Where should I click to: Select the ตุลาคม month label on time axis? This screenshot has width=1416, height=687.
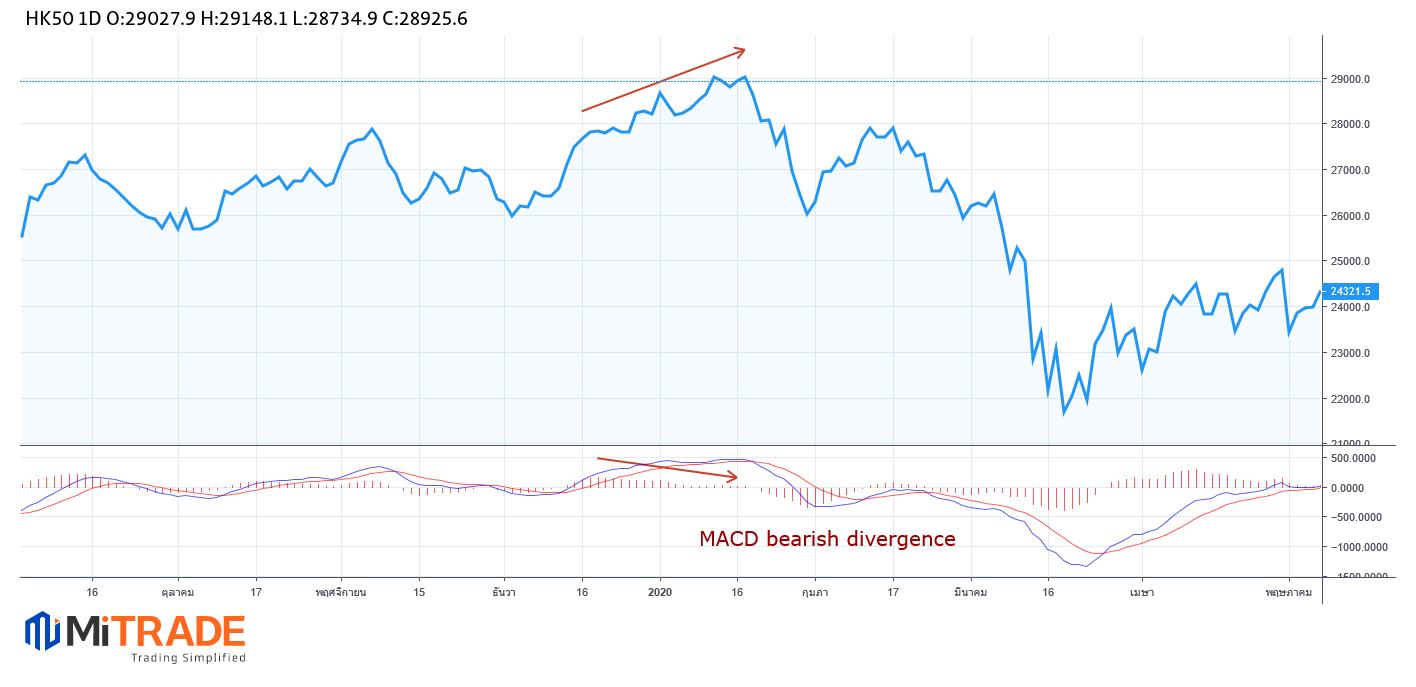178,592
